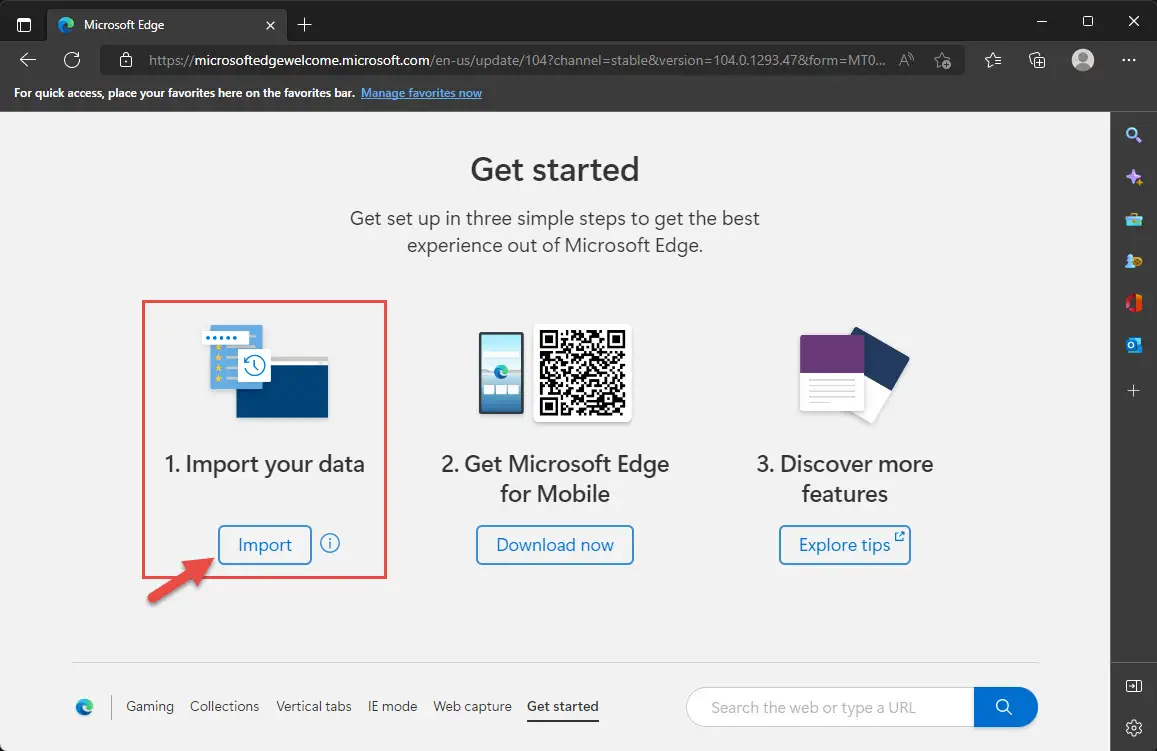This screenshot has height=751, width=1157.
Task: Click '2. Get Microsoft Edge for Mobile' text
Action: pyautogui.click(x=555, y=479)
